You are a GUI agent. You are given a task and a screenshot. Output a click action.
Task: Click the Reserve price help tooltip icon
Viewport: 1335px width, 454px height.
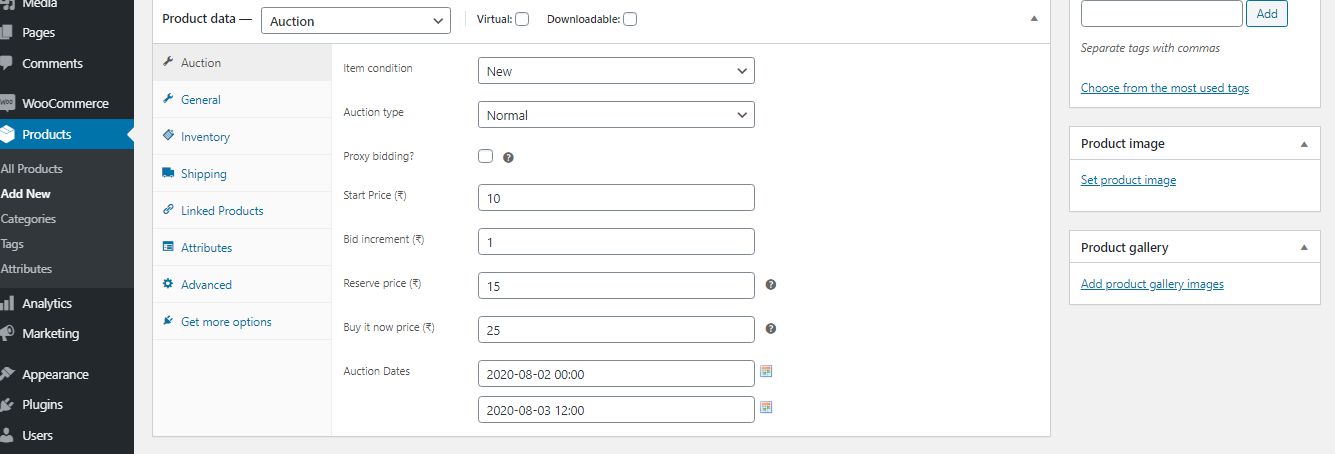(x=771, y=285)
